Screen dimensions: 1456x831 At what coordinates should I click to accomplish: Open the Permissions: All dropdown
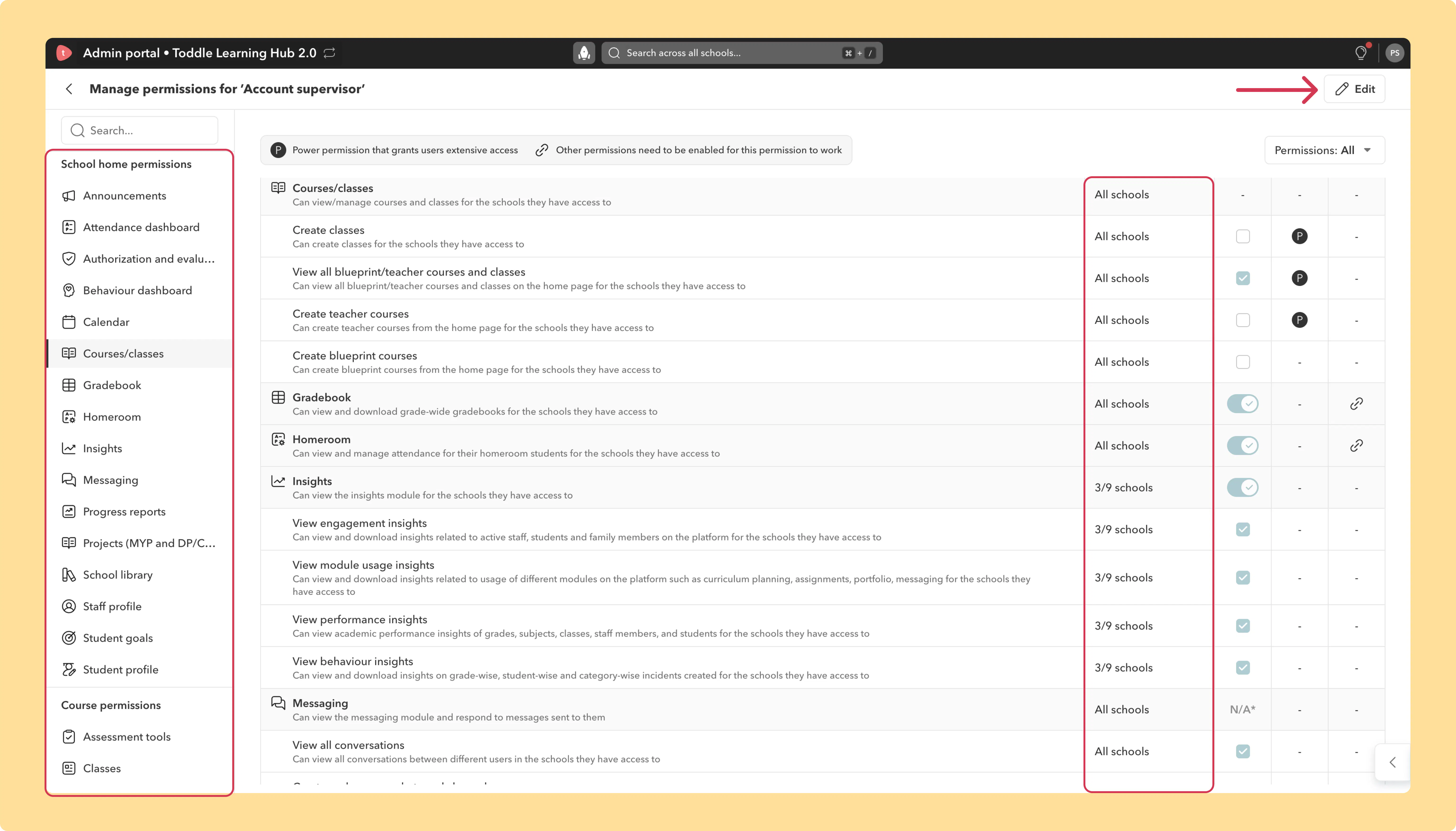[x=1325, y=151]
